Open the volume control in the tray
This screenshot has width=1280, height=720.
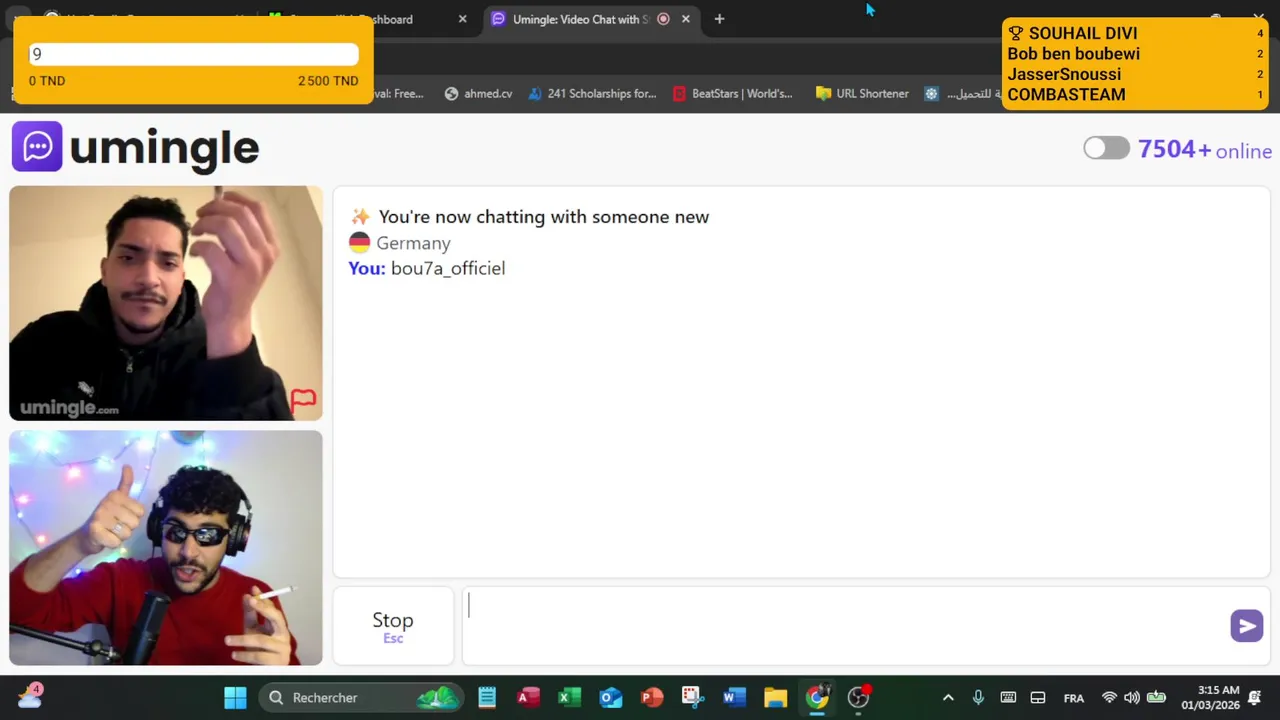1131,698
